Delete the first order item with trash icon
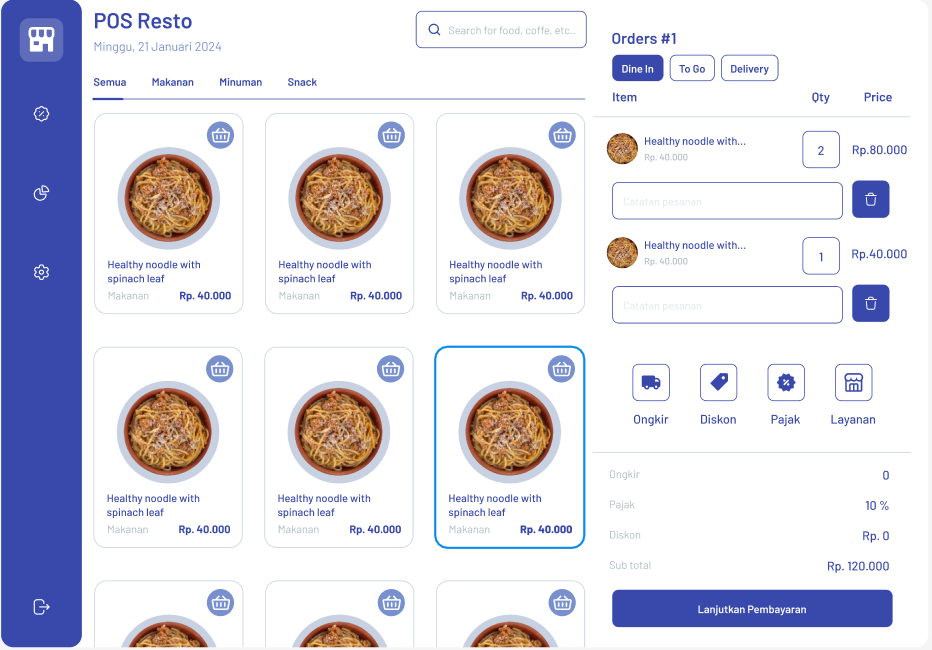 tap(870, 200)
